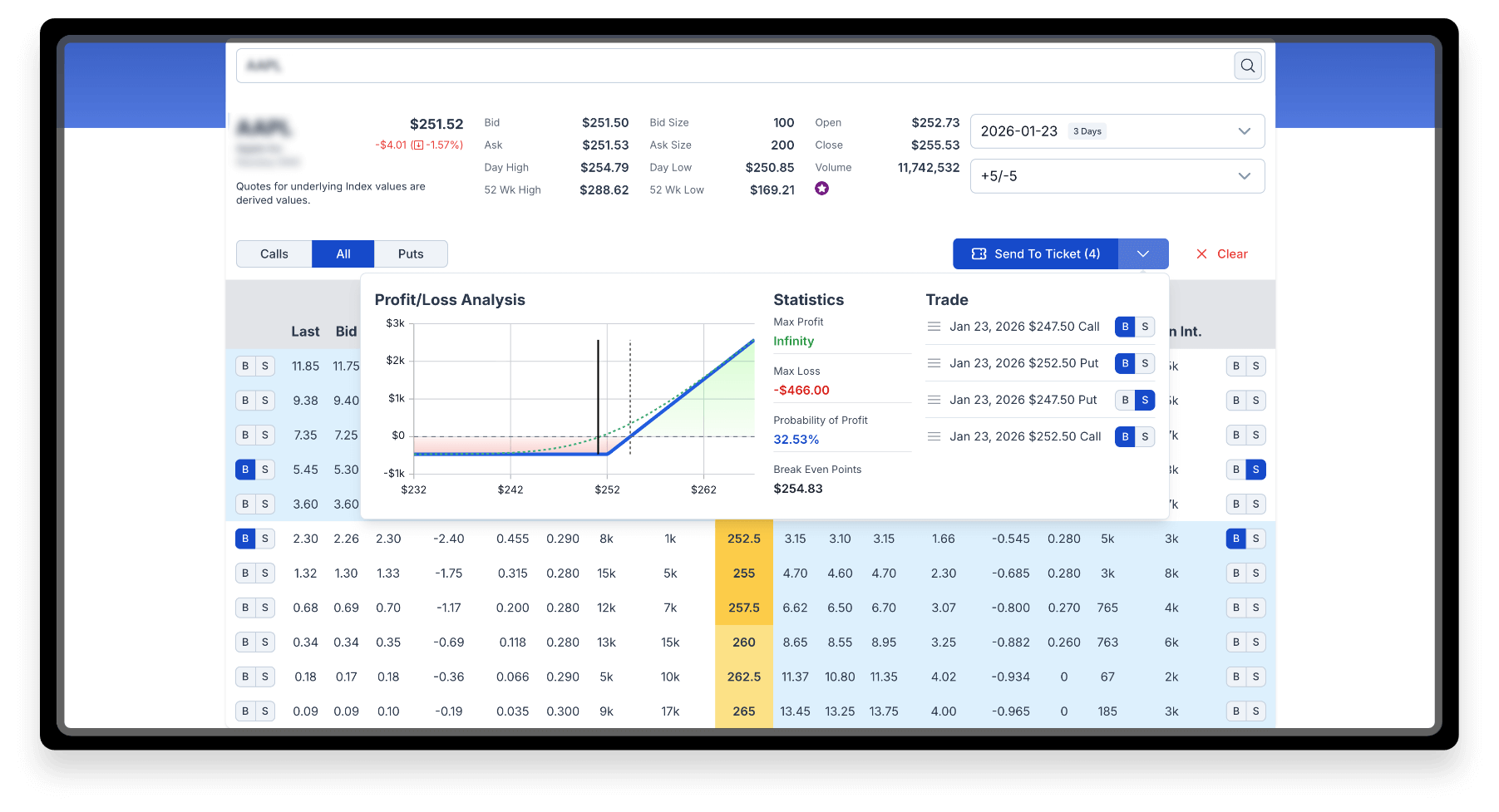Toggle Buy on the 252.5 strike call
The image size is (1499, 812).
245,539
